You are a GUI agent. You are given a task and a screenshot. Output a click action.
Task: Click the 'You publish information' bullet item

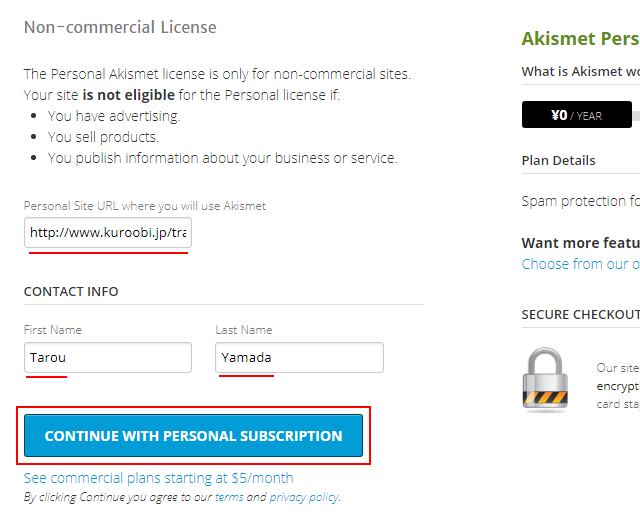click(x=222, y=158)
